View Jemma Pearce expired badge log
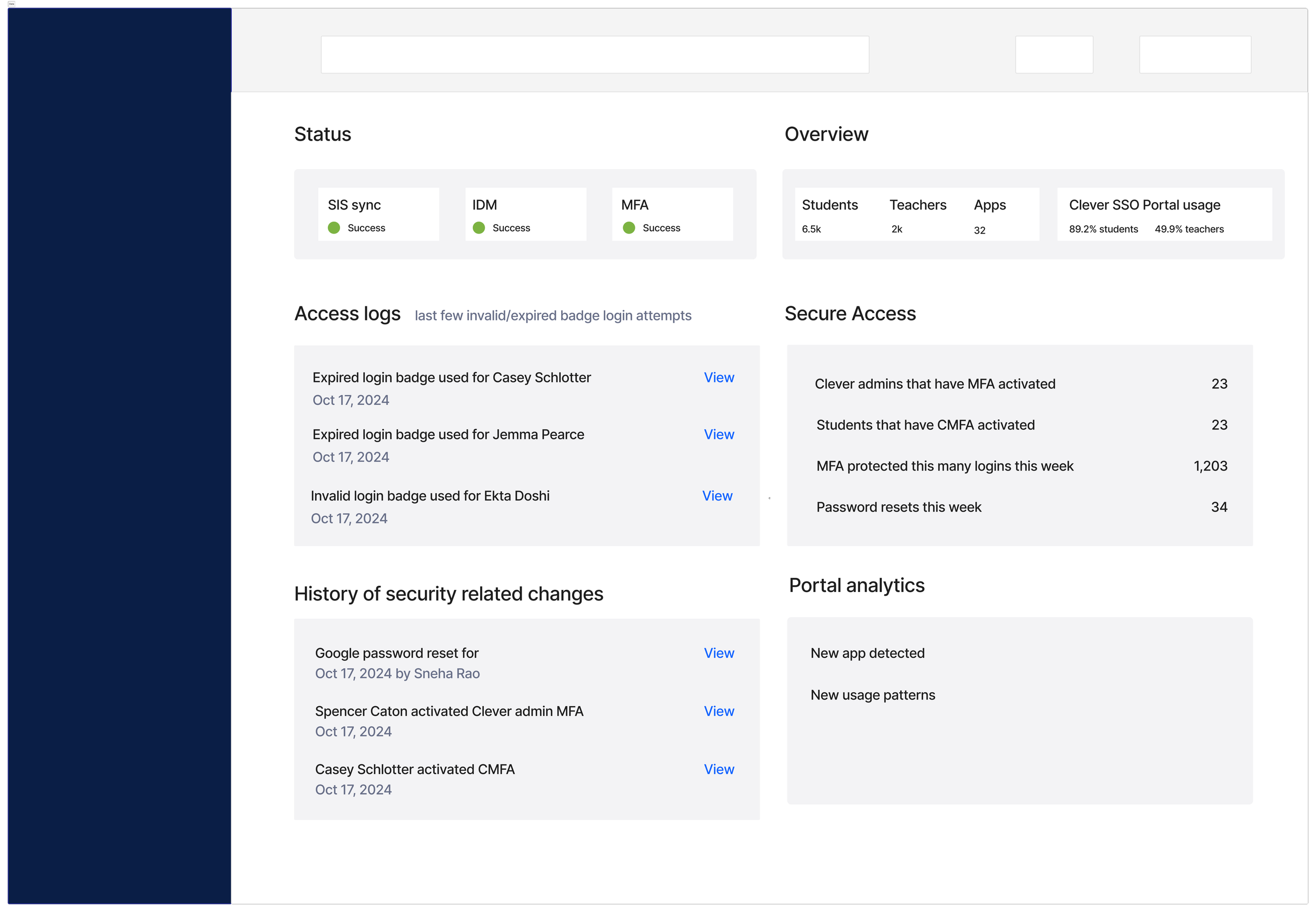 coord(719,435)
